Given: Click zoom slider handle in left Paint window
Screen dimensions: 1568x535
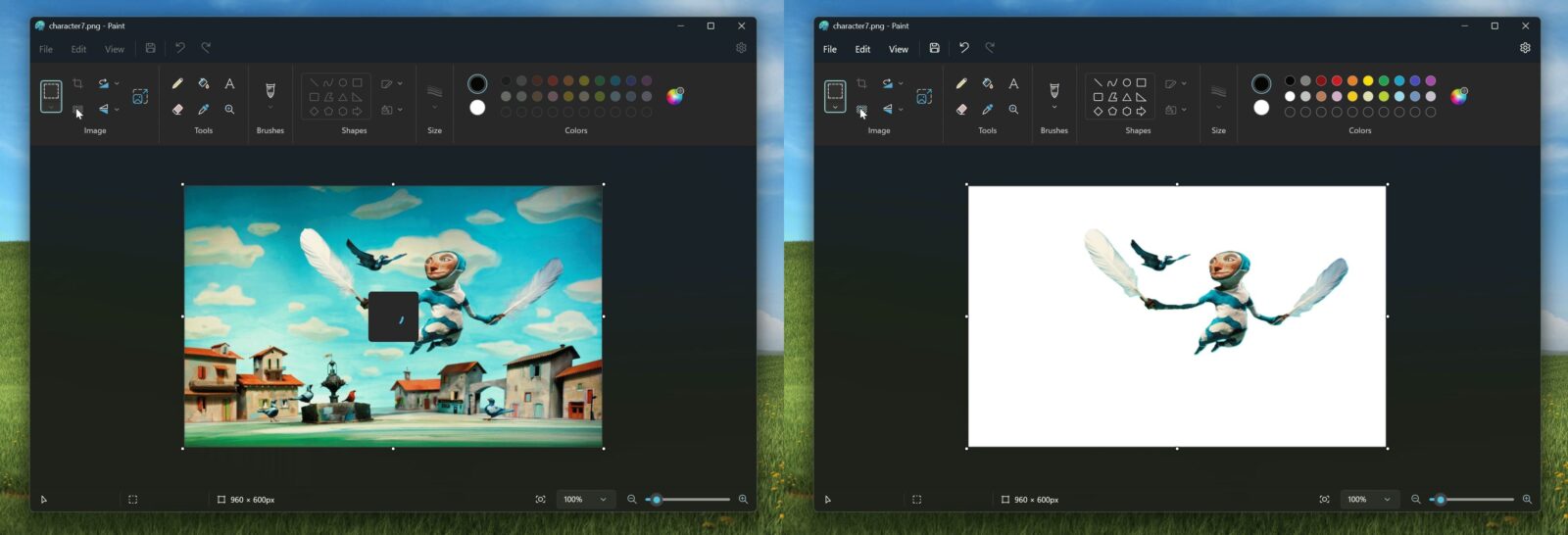Looking at the screenshot, I should [x=657, y=500].
